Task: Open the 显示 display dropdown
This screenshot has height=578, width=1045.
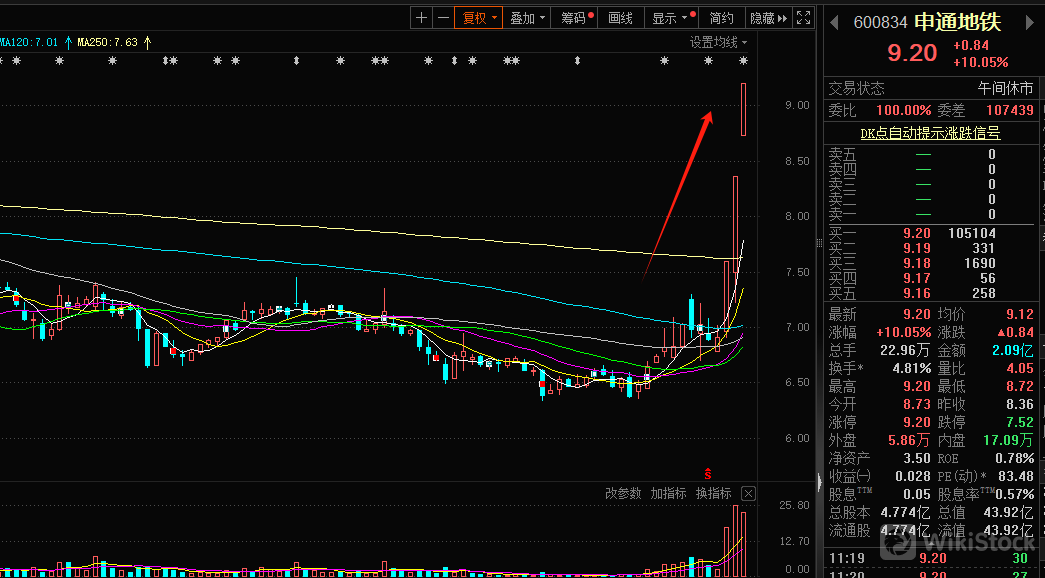Action: tap(669, 18)
